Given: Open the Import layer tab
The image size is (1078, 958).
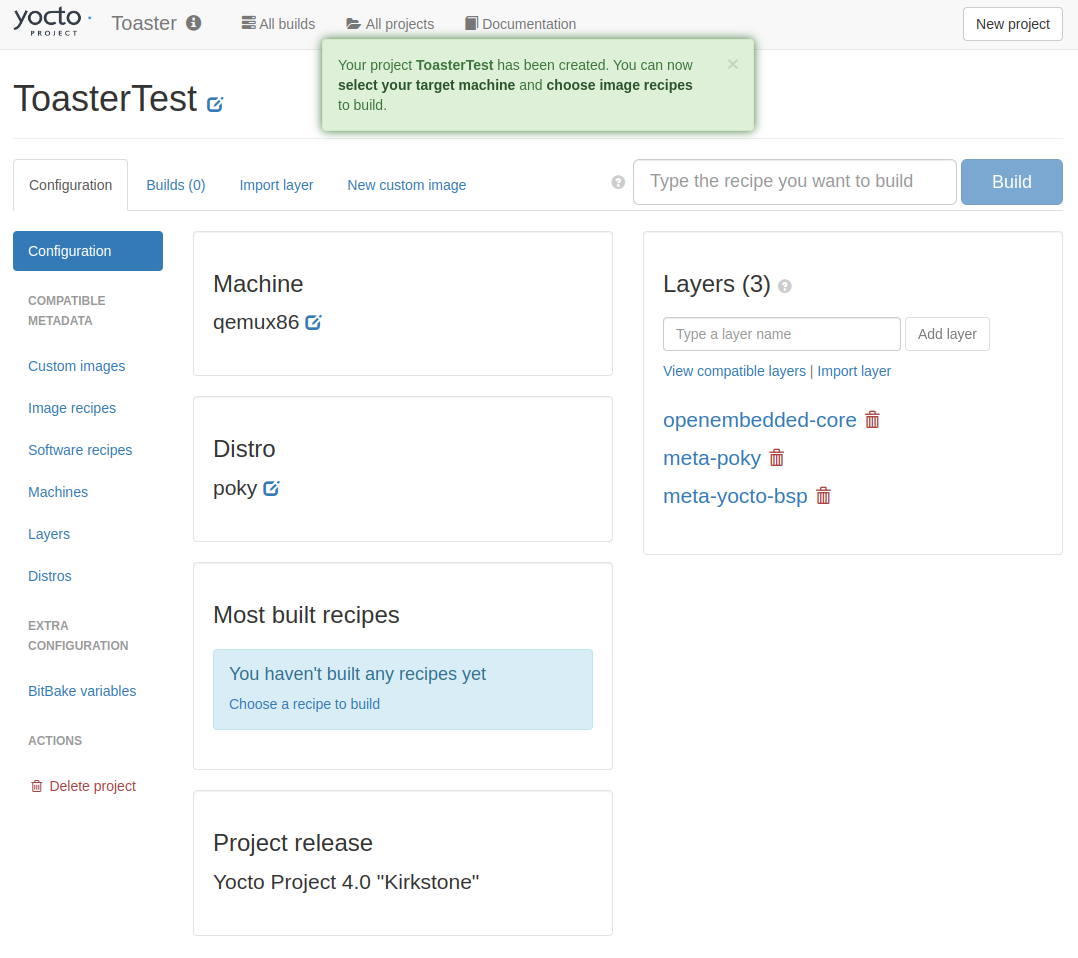Looking at the screenshot, I should pyautogui.click(x=276, y=185).
